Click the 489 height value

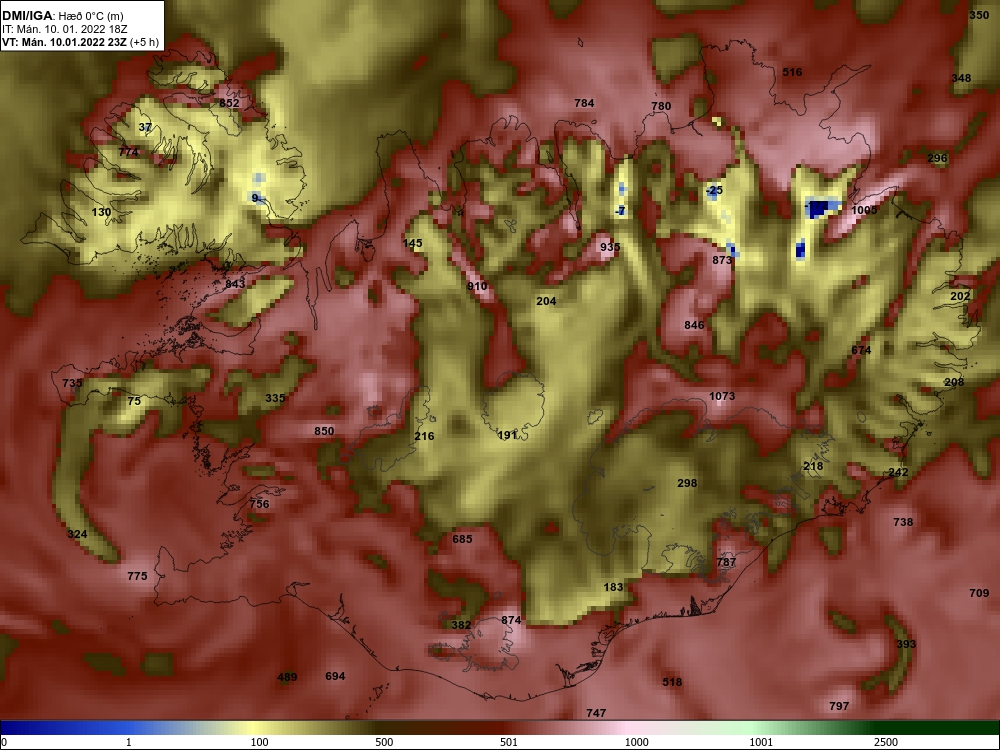(287, 677)
